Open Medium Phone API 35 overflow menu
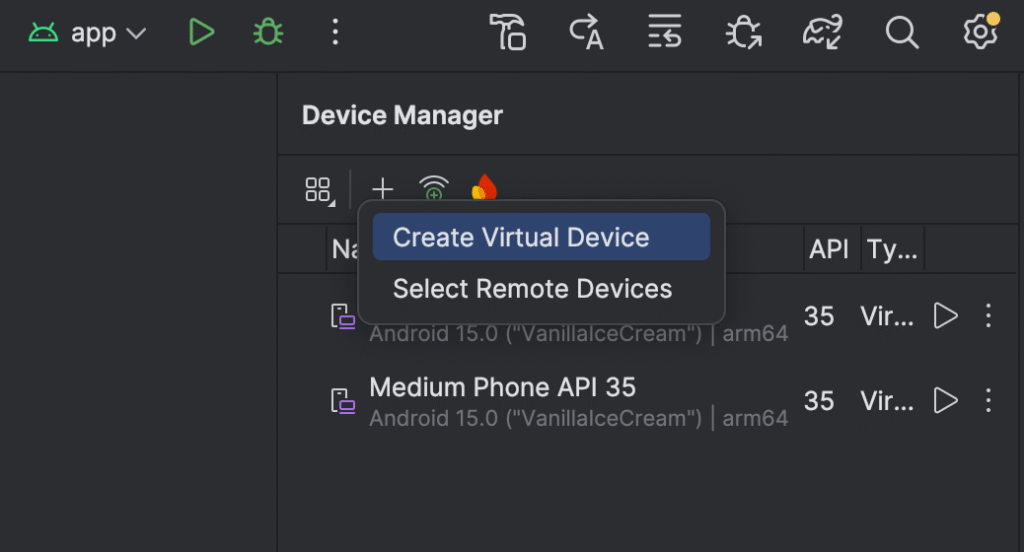 pyautogui.click(x=988, y=401)
